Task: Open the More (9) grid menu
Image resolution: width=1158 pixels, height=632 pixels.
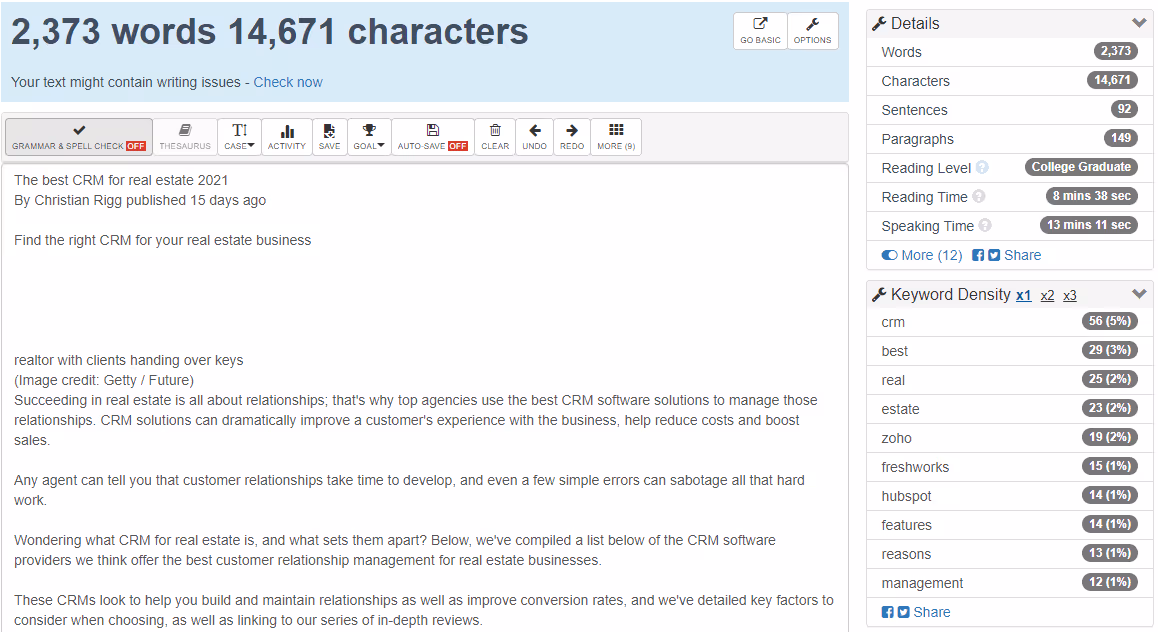Action: [x=616, y=137]
